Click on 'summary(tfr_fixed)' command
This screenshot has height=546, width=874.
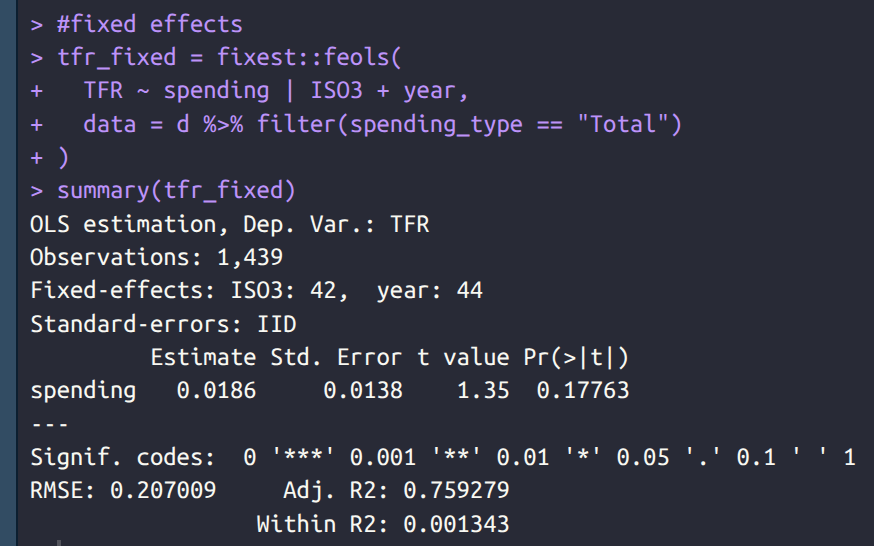[176, 190]
